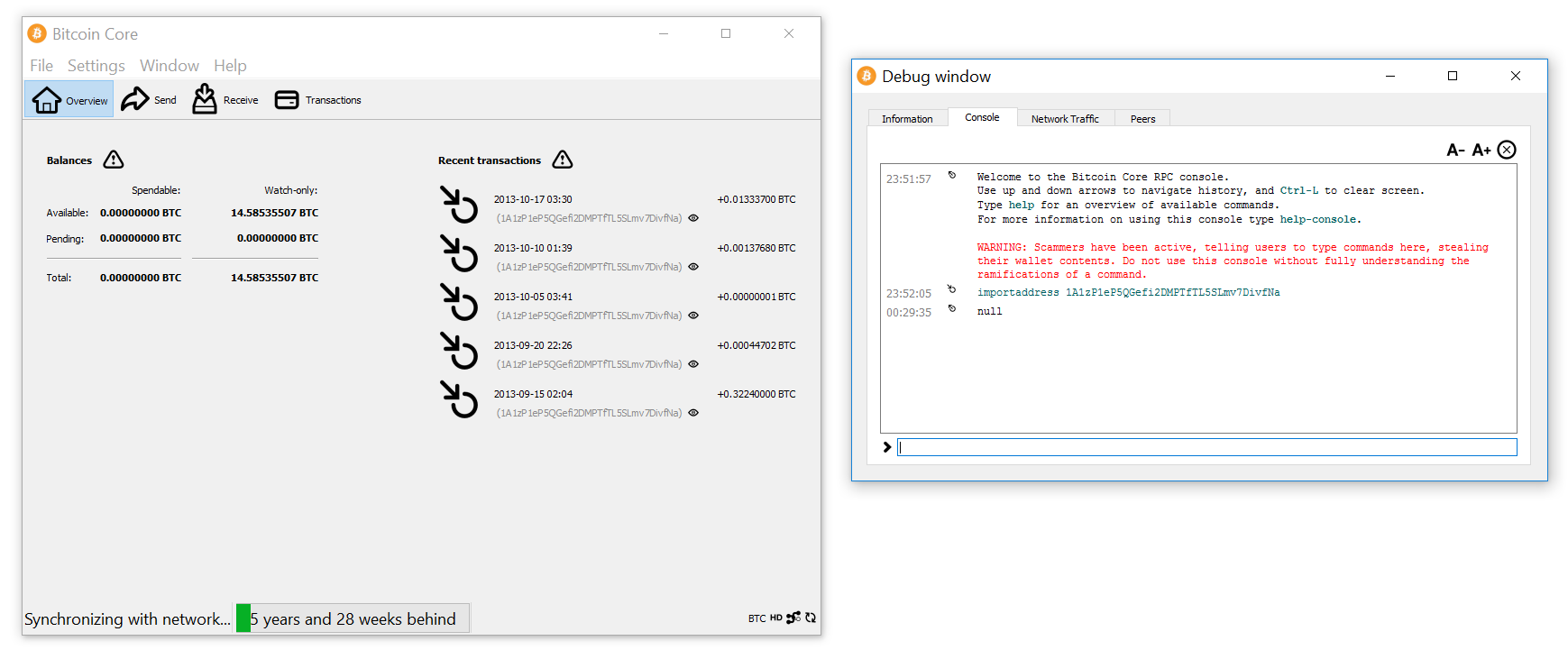Click watch-only eye icon on 2013-10-05 transaction
Screen dimensions: 1568x650
(693, 316)
